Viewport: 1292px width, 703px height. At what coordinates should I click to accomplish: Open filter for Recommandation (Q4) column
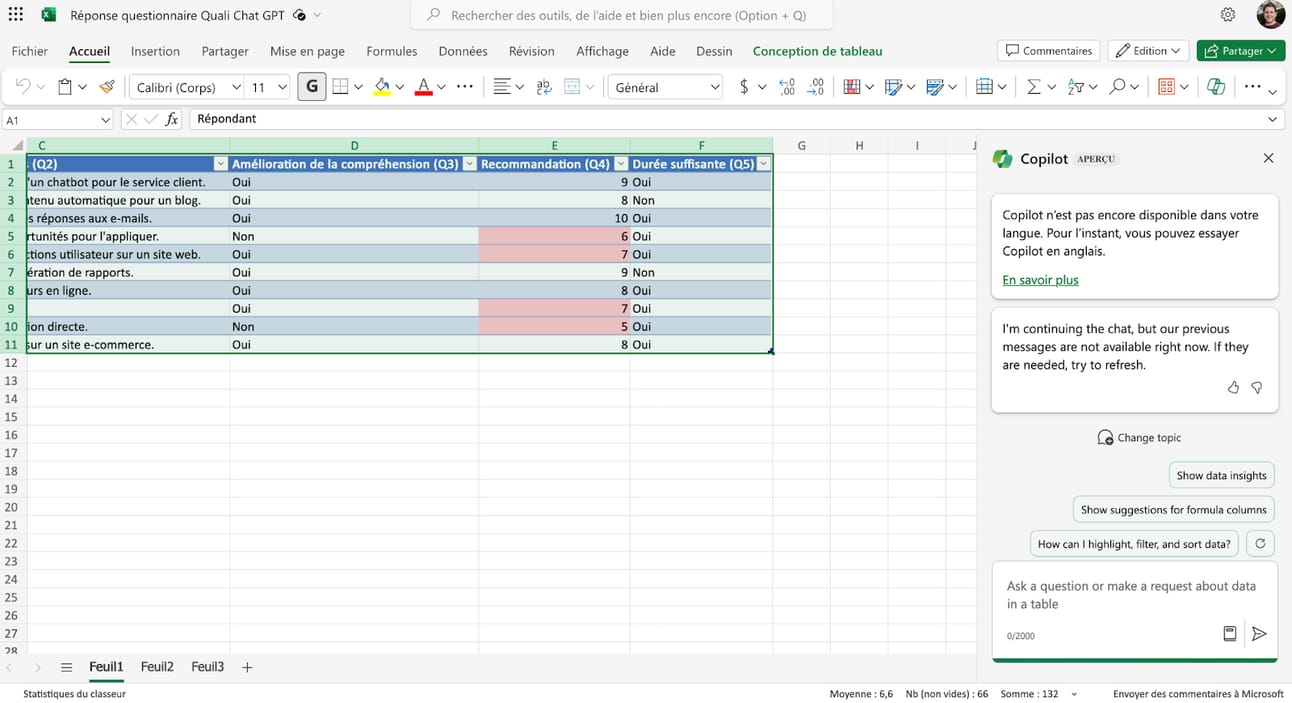click(621, 164)
